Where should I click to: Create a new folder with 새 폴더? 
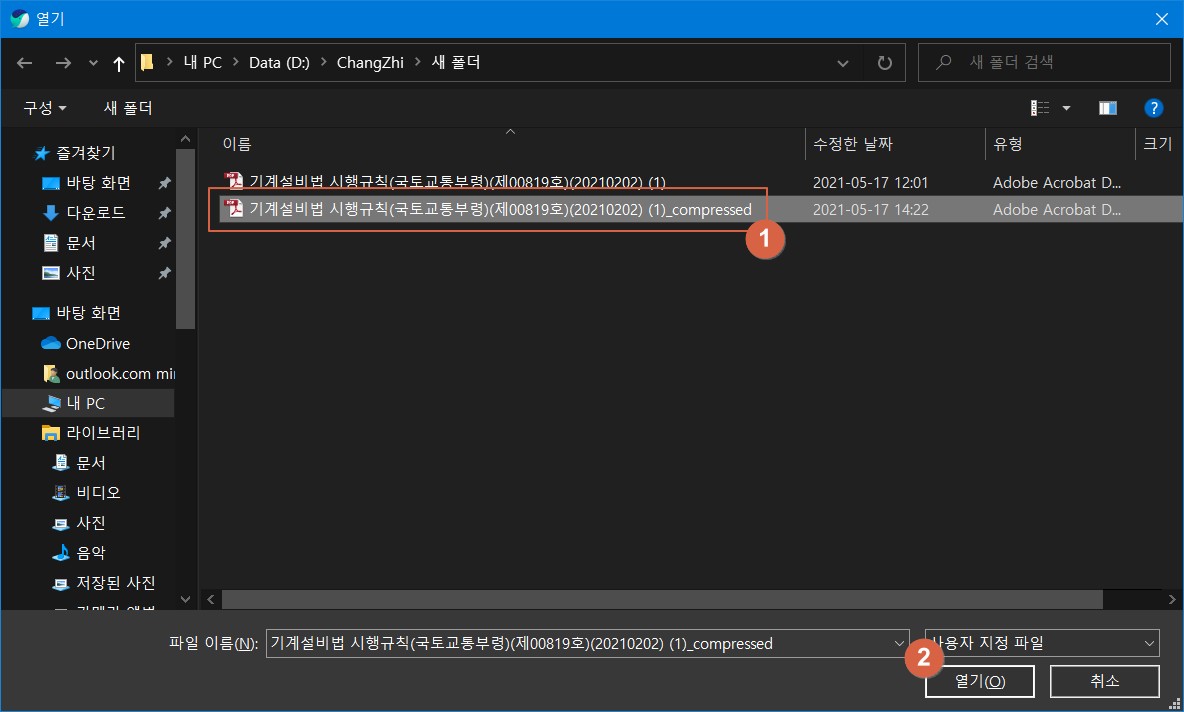pyautogui.click(x=127, y=107)
